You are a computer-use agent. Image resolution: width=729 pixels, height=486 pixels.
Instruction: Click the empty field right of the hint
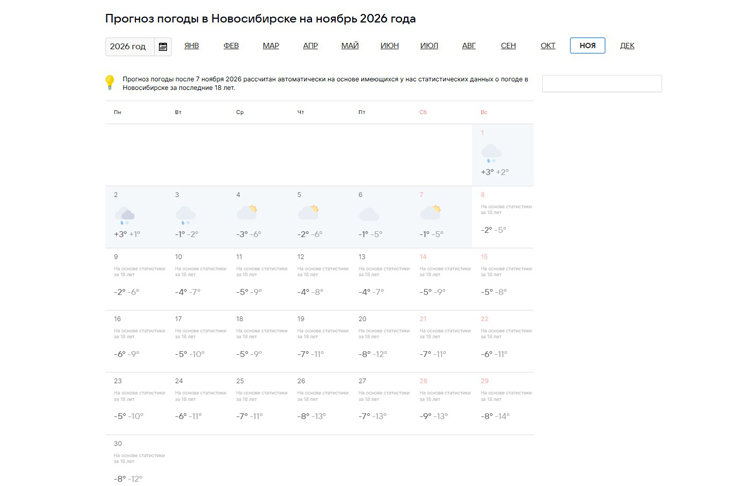click(602, 84)
